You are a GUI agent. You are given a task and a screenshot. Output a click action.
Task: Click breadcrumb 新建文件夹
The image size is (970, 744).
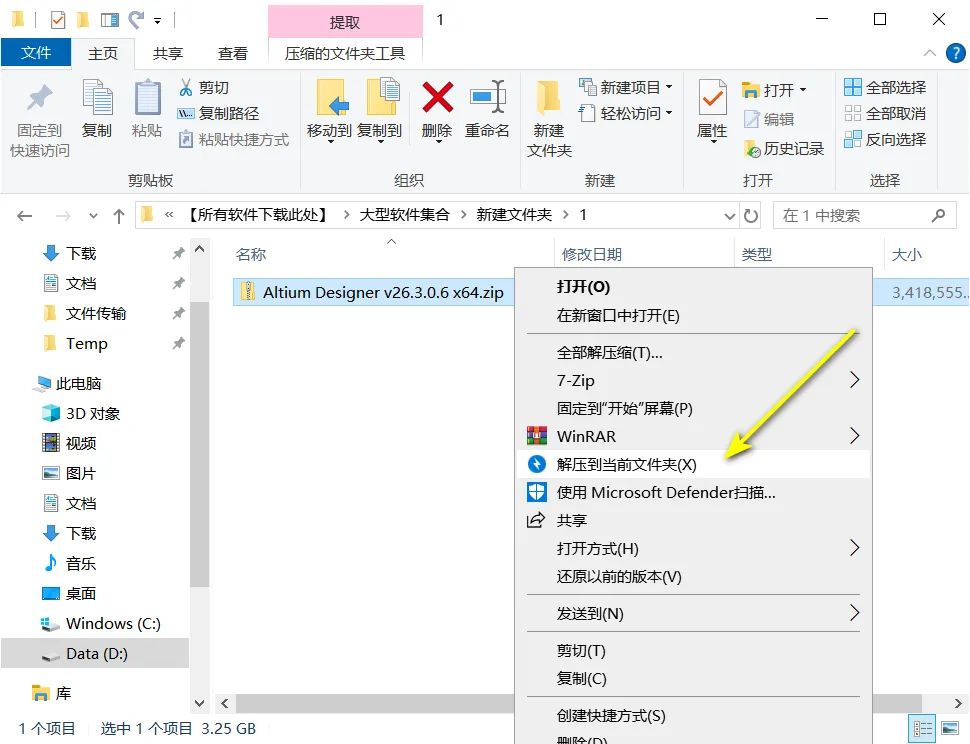click(x=514, y=215)
